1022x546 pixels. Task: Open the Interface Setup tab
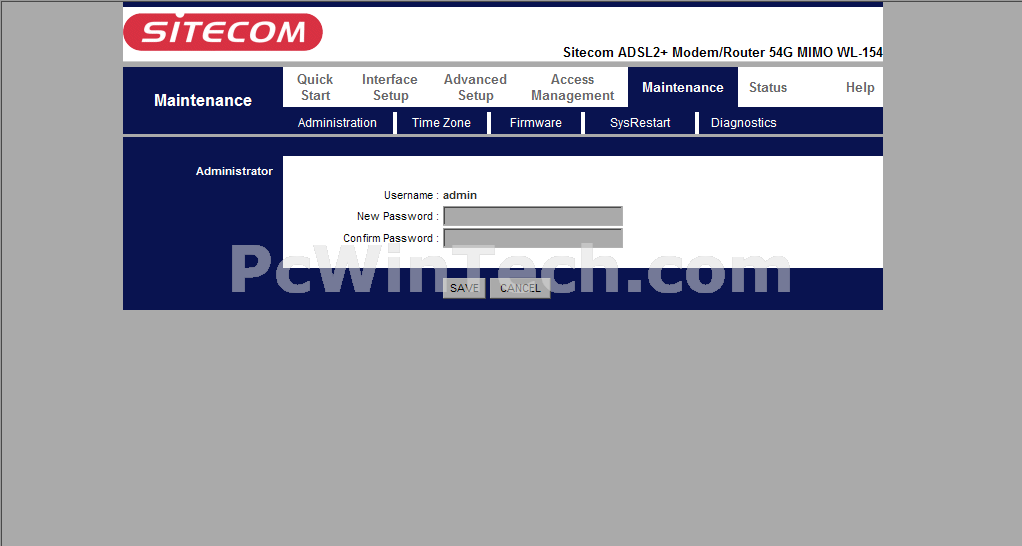pyautogui.click(x=390, y=87)
